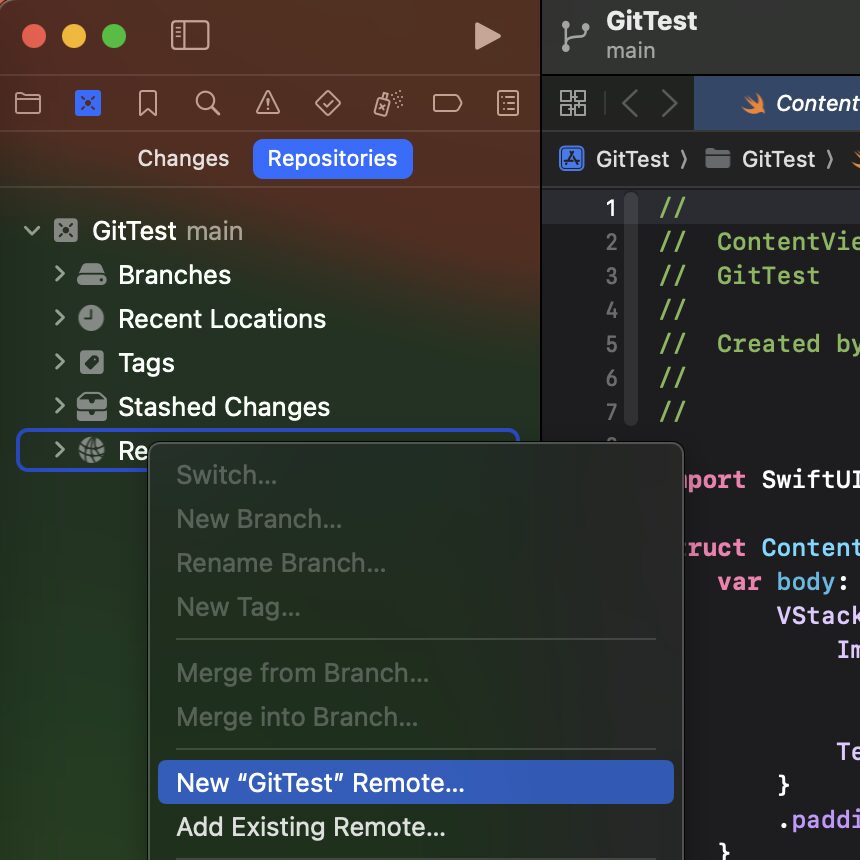Viewport: 860px width, 860px height.
Task: Run the project with the play button
Action: [x=487, y=36]
